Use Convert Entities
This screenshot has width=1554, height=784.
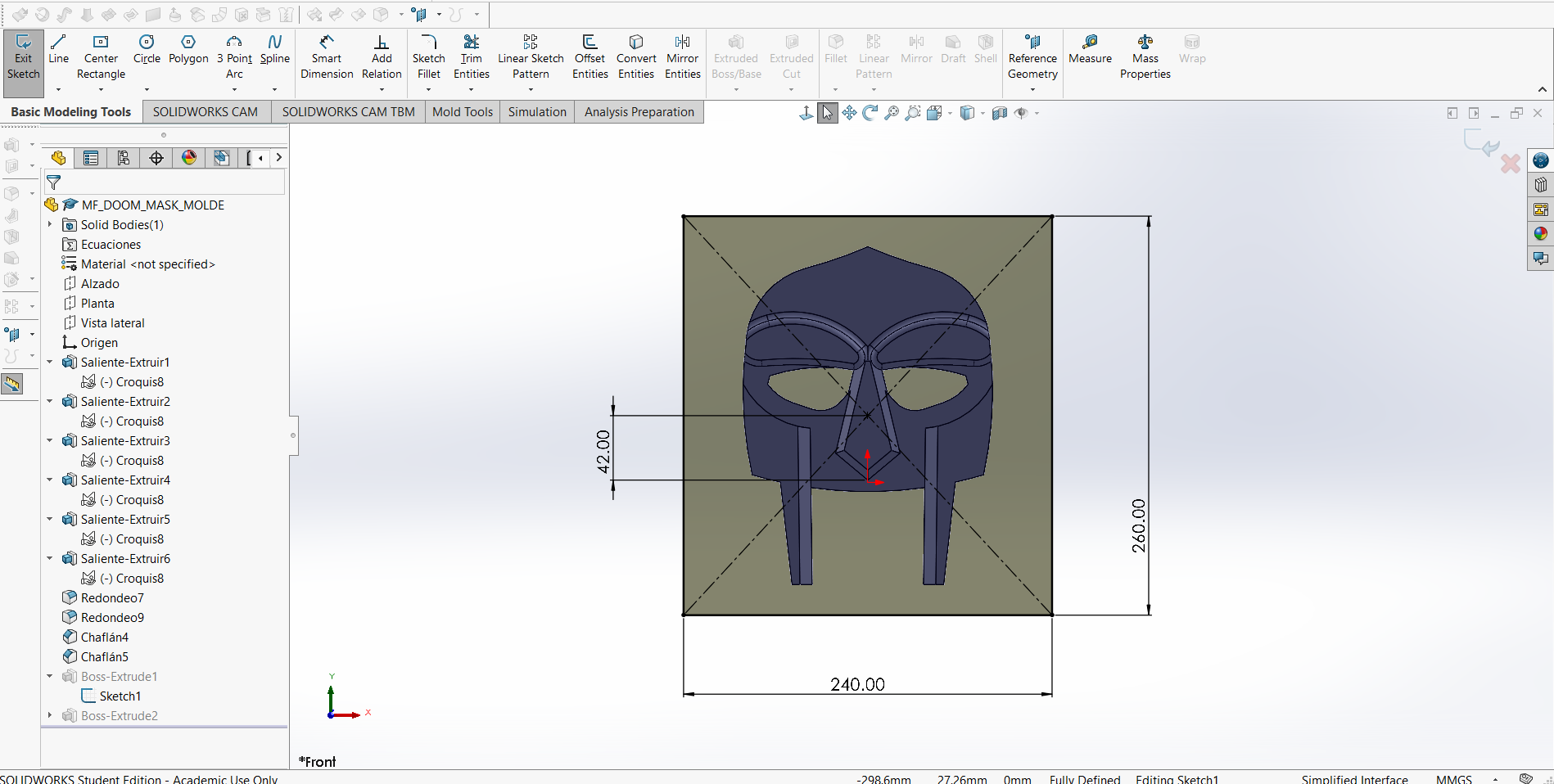point(636,57)
